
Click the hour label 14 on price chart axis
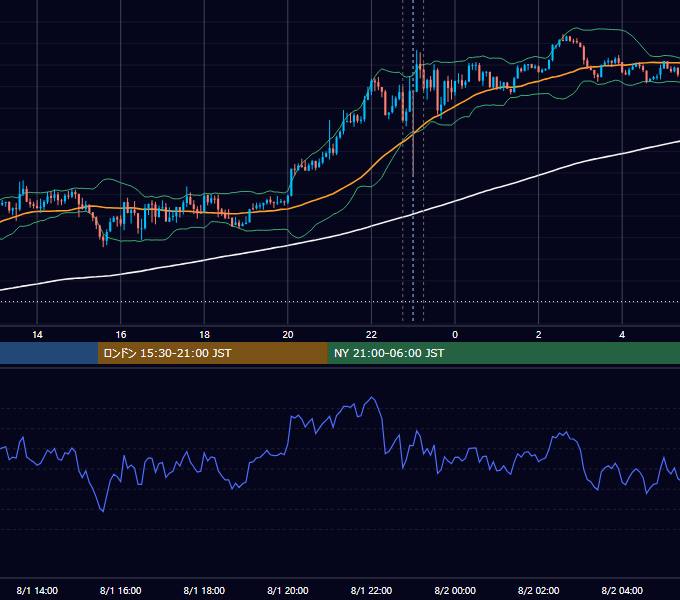coord(37,334)
